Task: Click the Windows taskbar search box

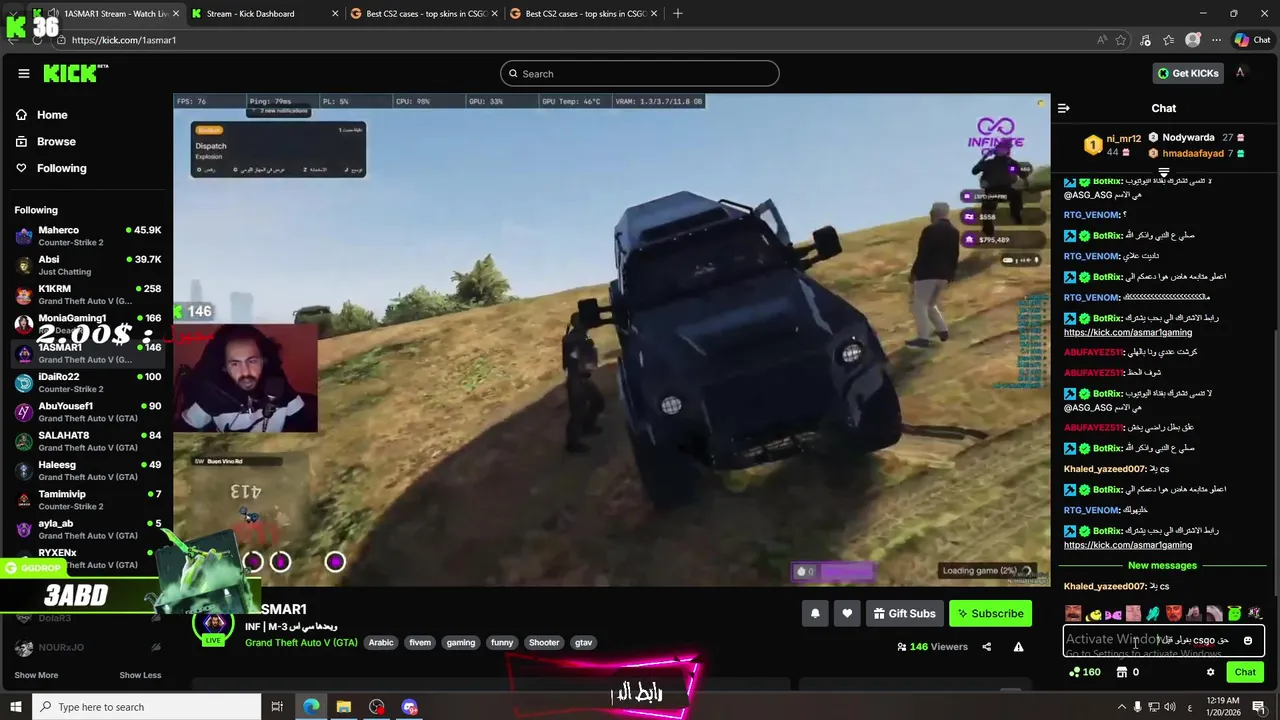Action: [146, 707]
